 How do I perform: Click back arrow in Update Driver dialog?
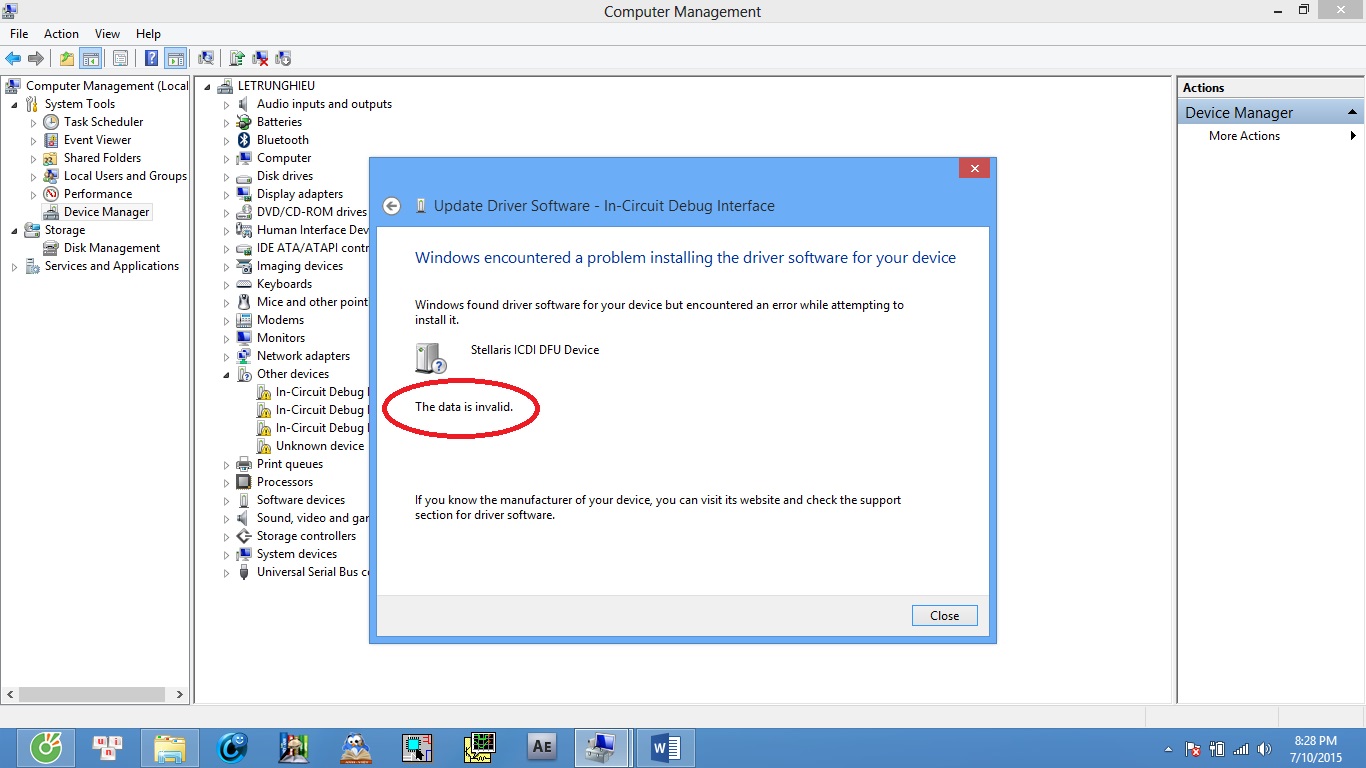point(392,206)
